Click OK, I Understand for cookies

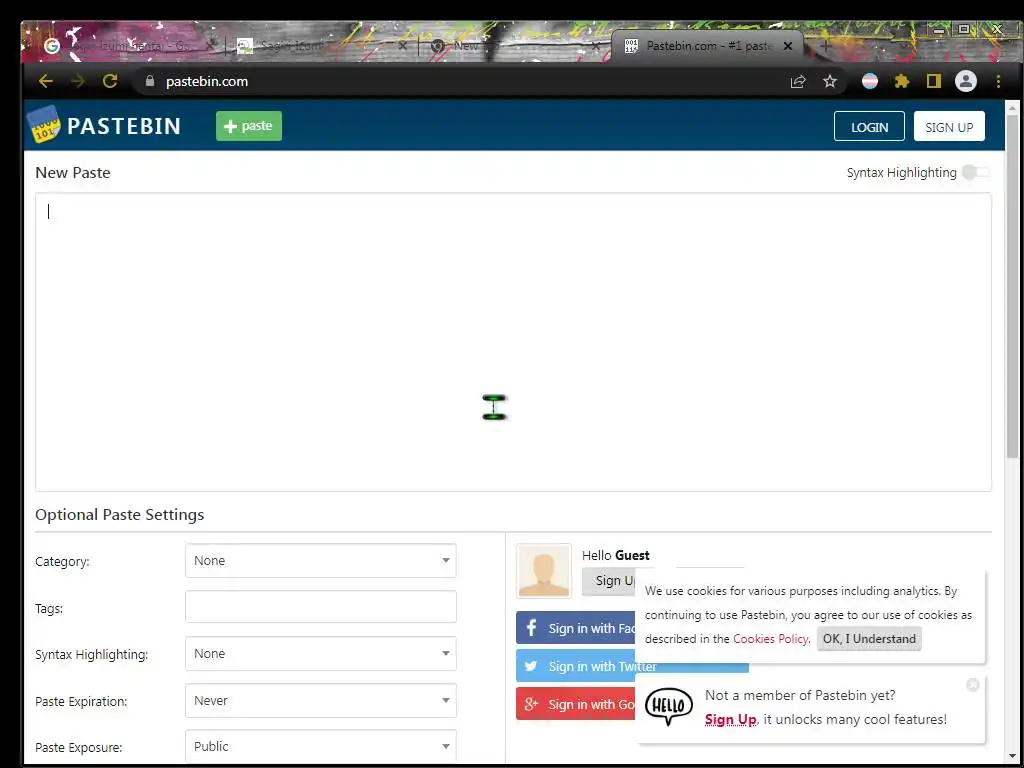869,639
